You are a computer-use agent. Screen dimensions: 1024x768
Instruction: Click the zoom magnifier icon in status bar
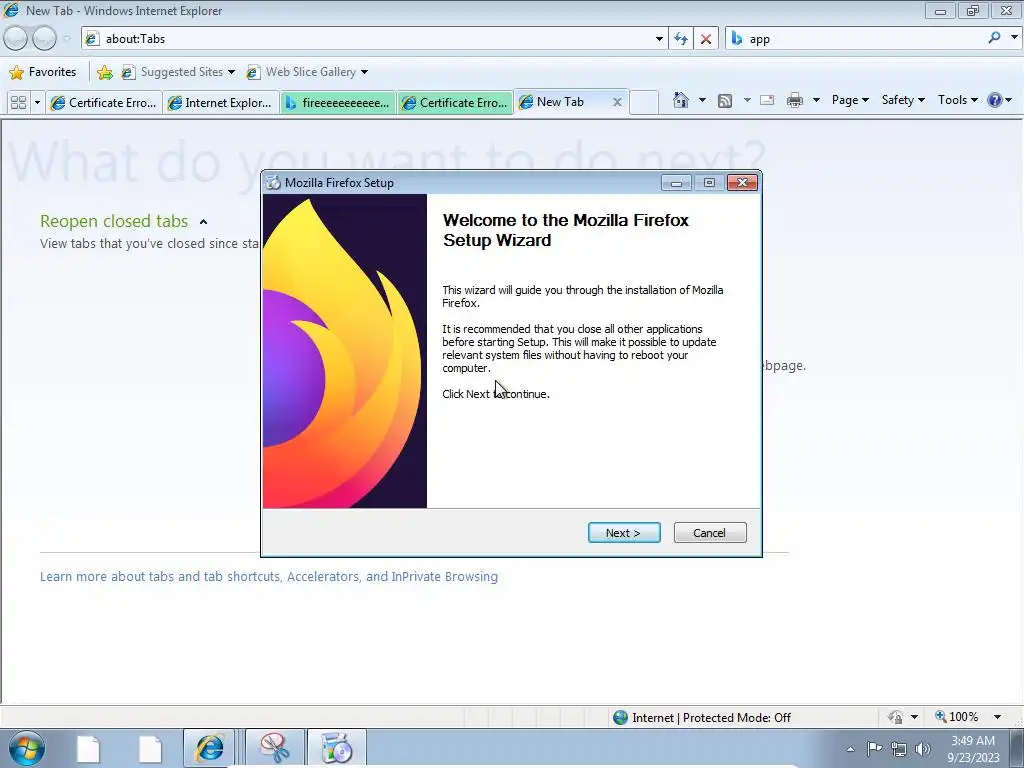click(x=940, y=716)
